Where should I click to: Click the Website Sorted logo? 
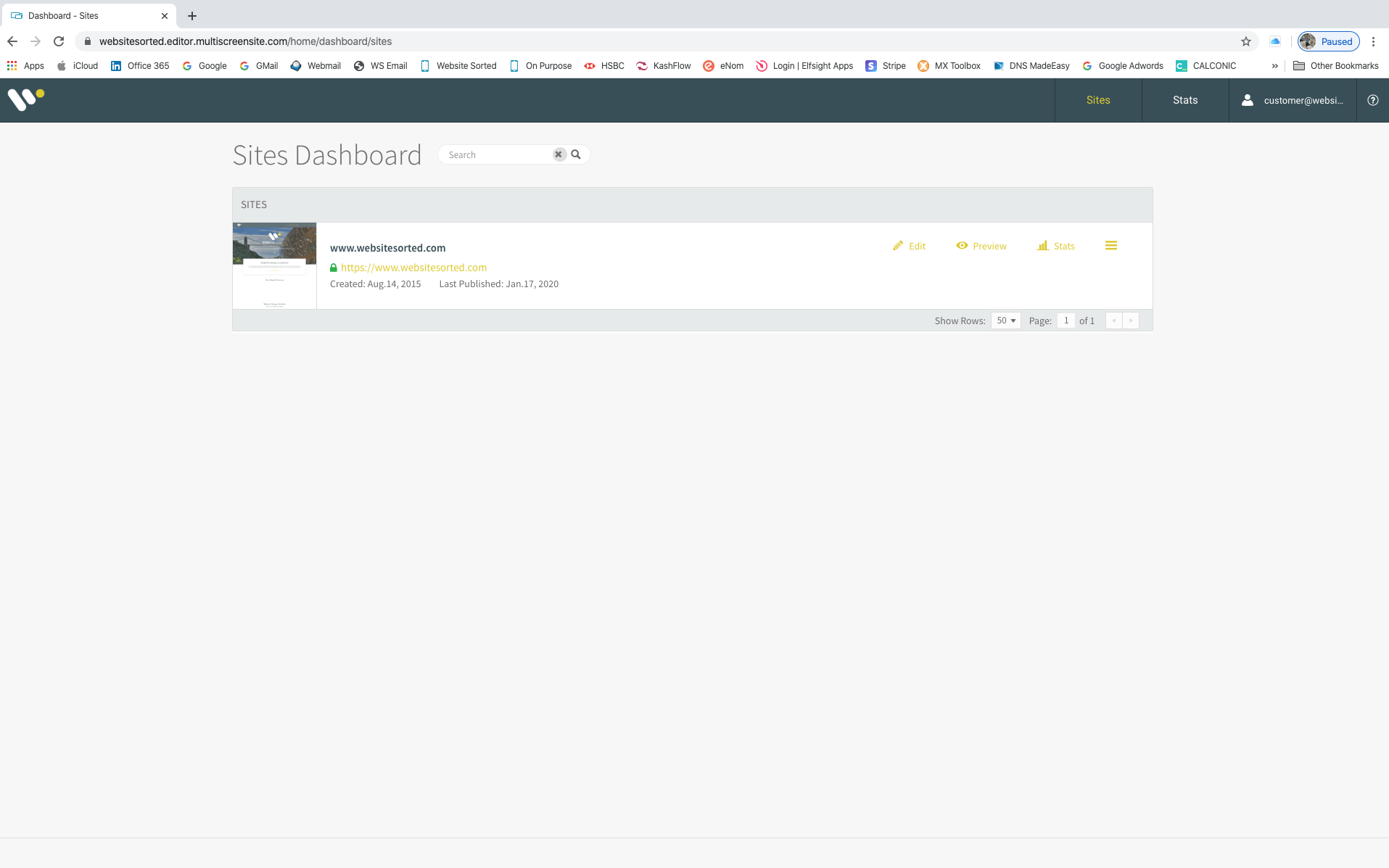click(26, 99)
